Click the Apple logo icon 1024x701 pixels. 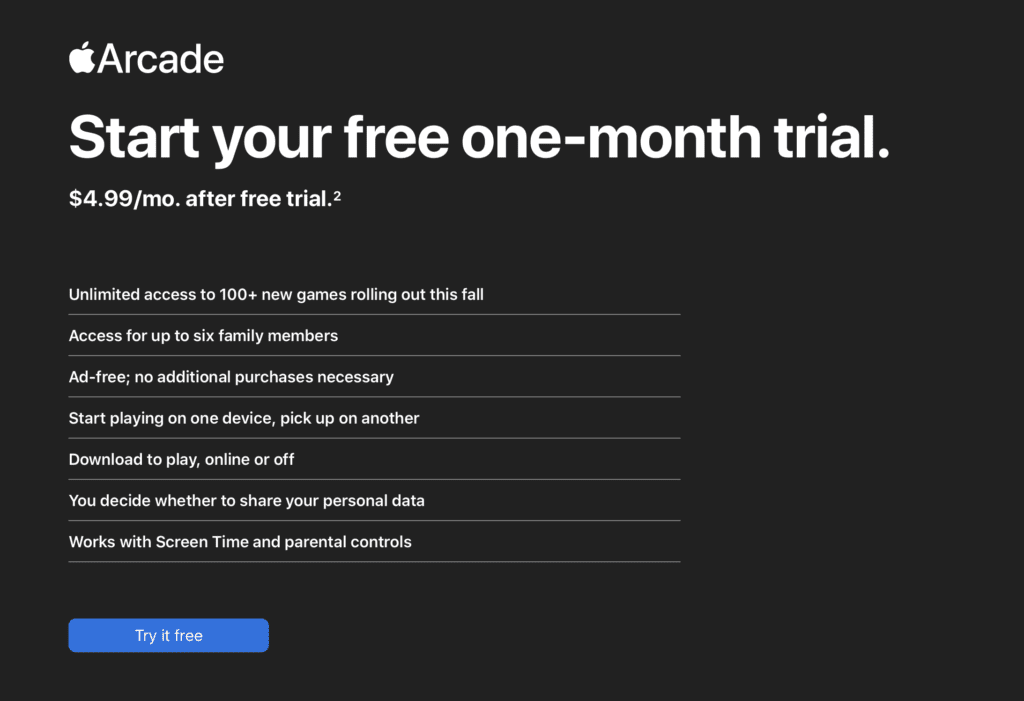81,58
